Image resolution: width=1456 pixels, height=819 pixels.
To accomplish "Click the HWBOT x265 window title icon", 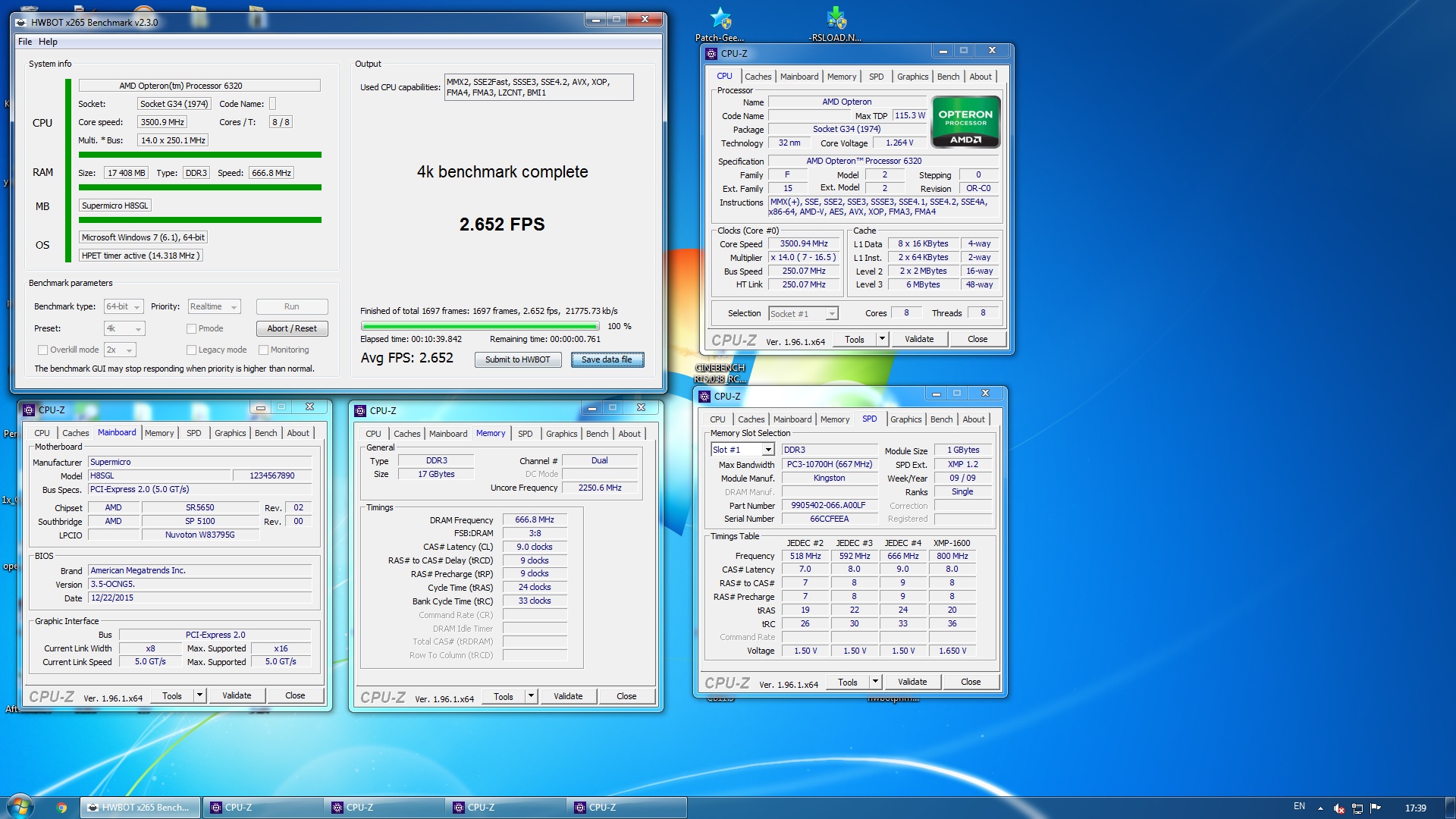I will click(x=20, y=22).
